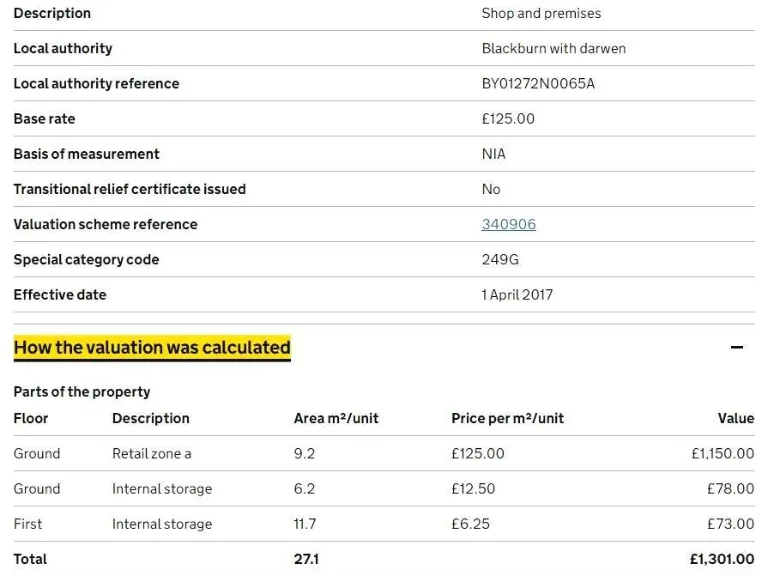The width and height of the screenshot is (768, 576).
Task: Click the Price per m²/unit column header
Action: [x=507, y=418]
